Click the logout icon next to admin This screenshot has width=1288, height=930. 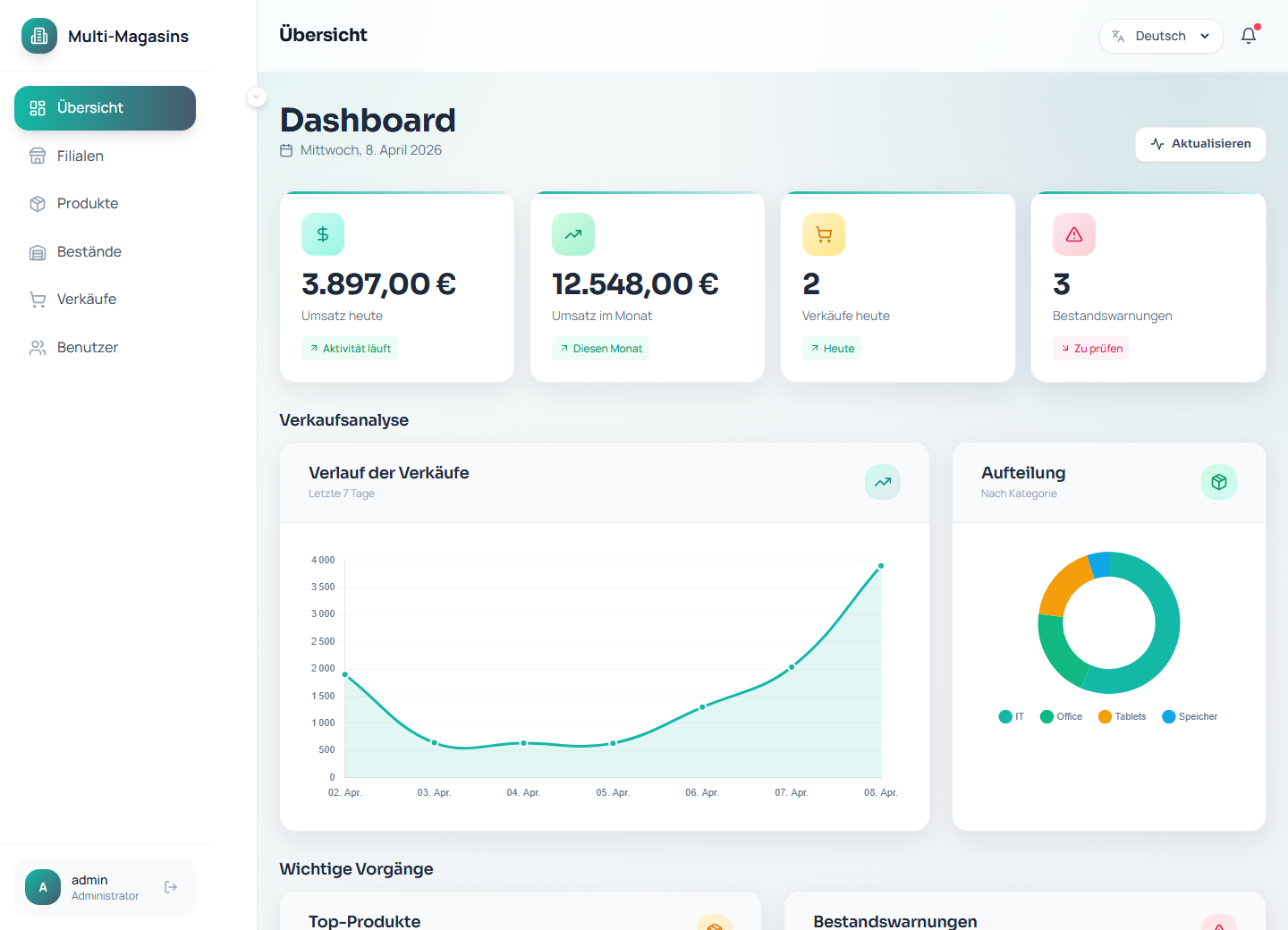tap(170, 886)
